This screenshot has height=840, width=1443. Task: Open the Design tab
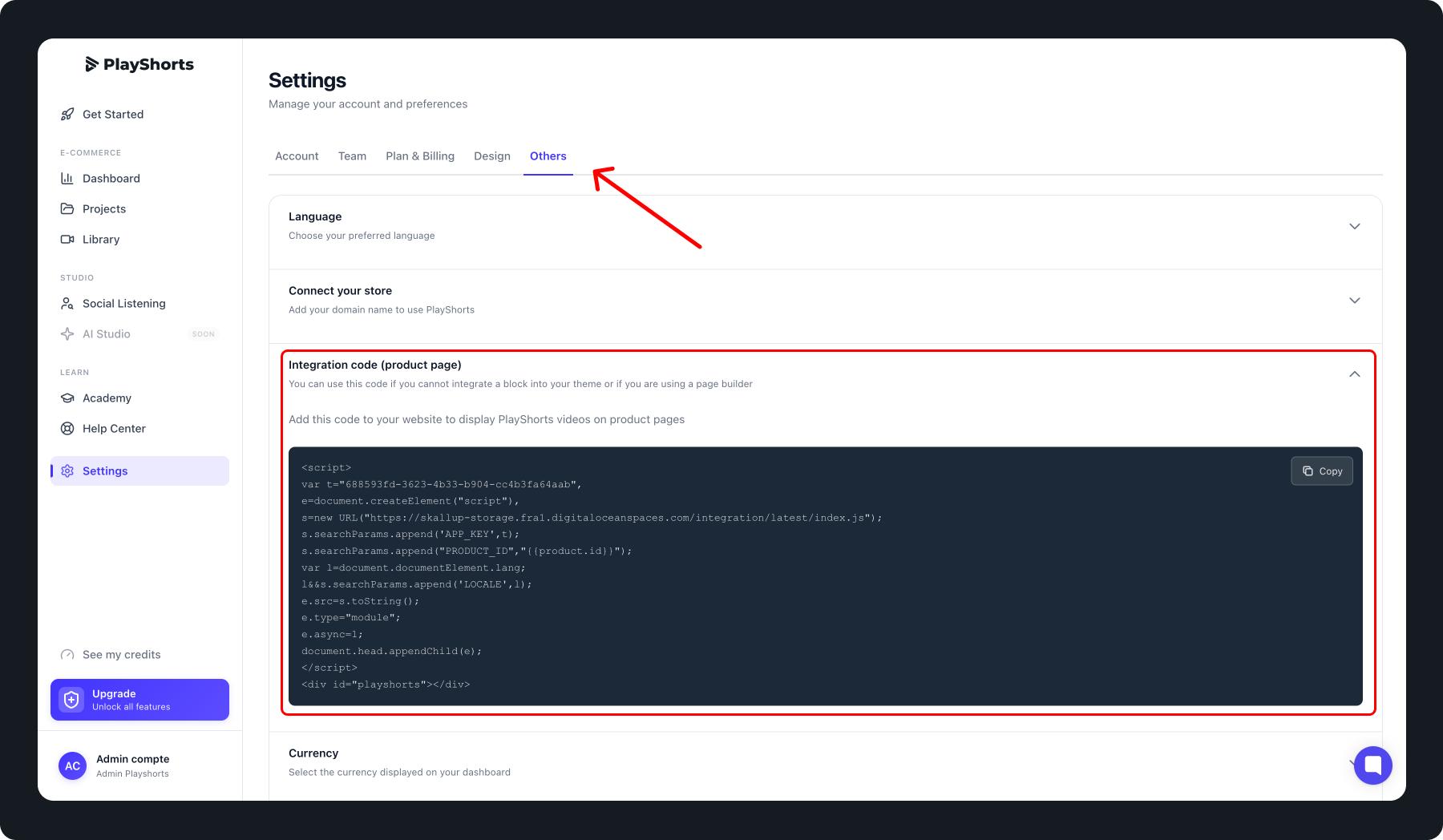492,156
